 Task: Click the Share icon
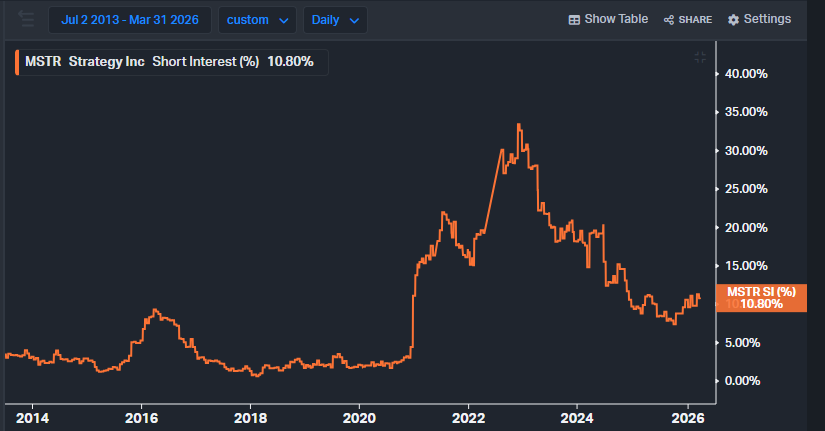[x=687, y=19]
